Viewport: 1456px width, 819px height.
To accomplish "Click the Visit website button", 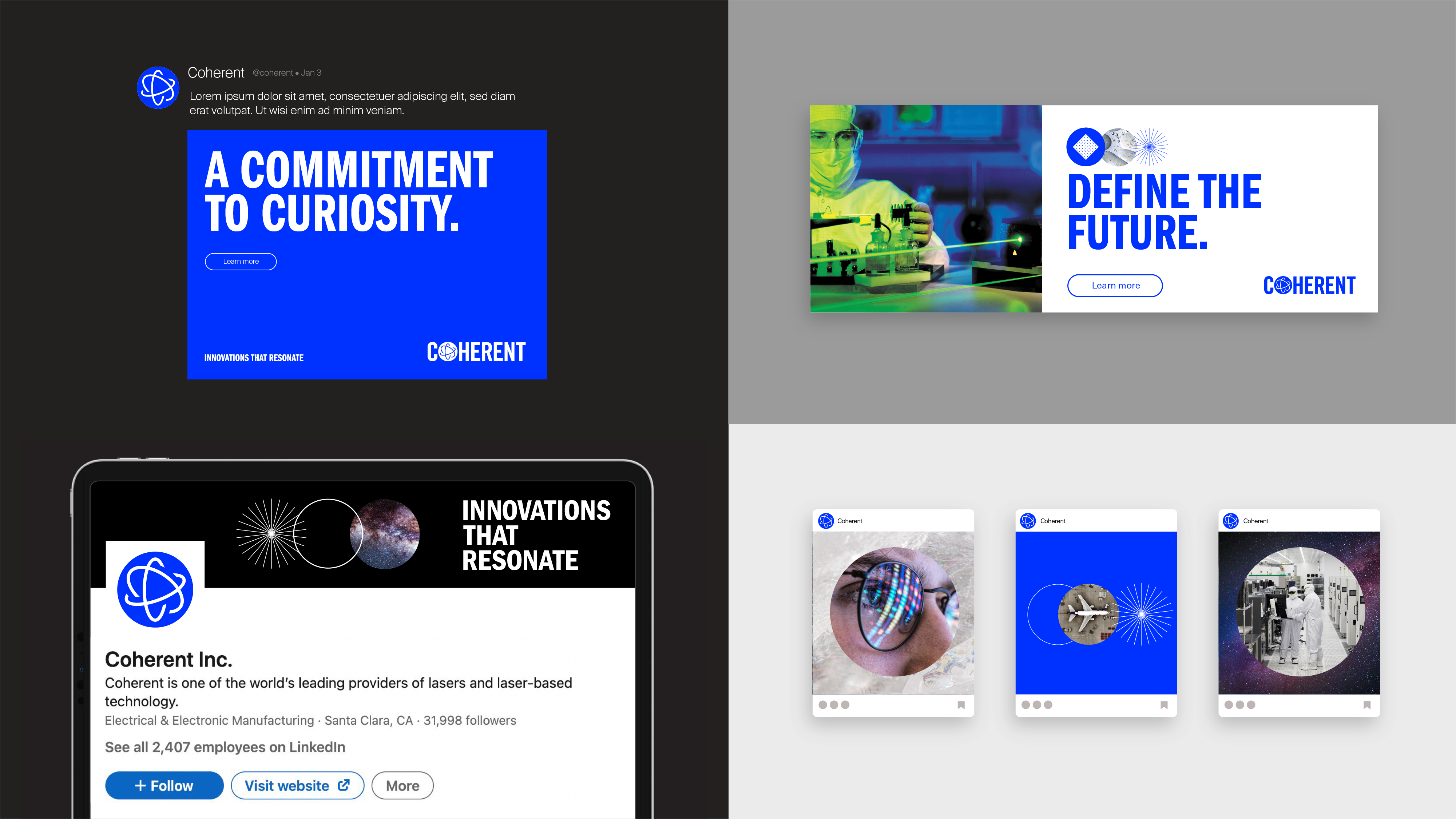I will (297, 786).
